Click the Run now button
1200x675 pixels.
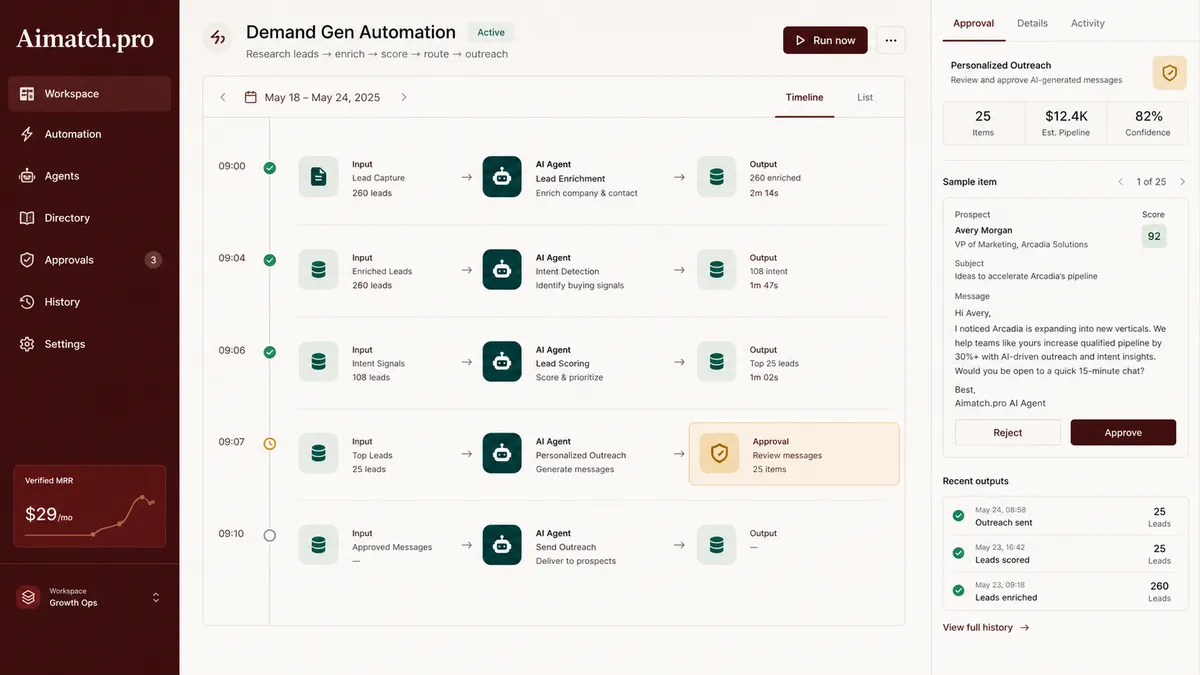pos(825,40)
